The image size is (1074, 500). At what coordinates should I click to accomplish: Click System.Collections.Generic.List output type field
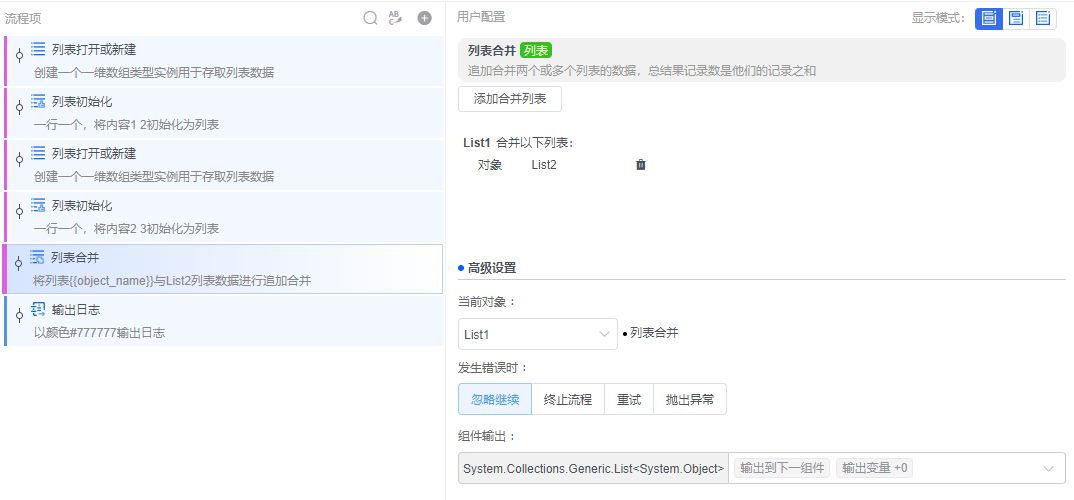tap(593, 468)
